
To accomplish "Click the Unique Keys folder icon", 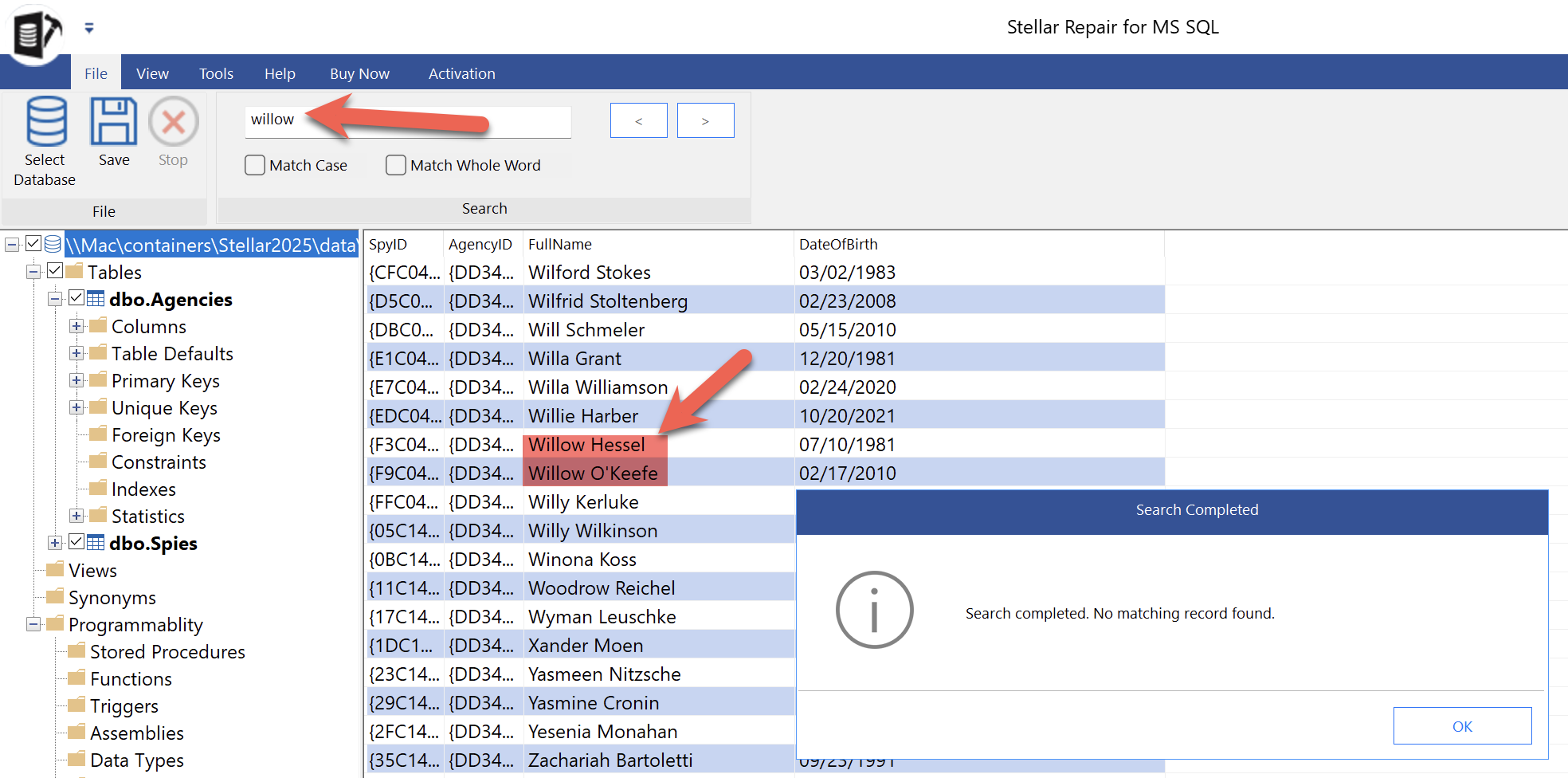I will tap(99, 407).
